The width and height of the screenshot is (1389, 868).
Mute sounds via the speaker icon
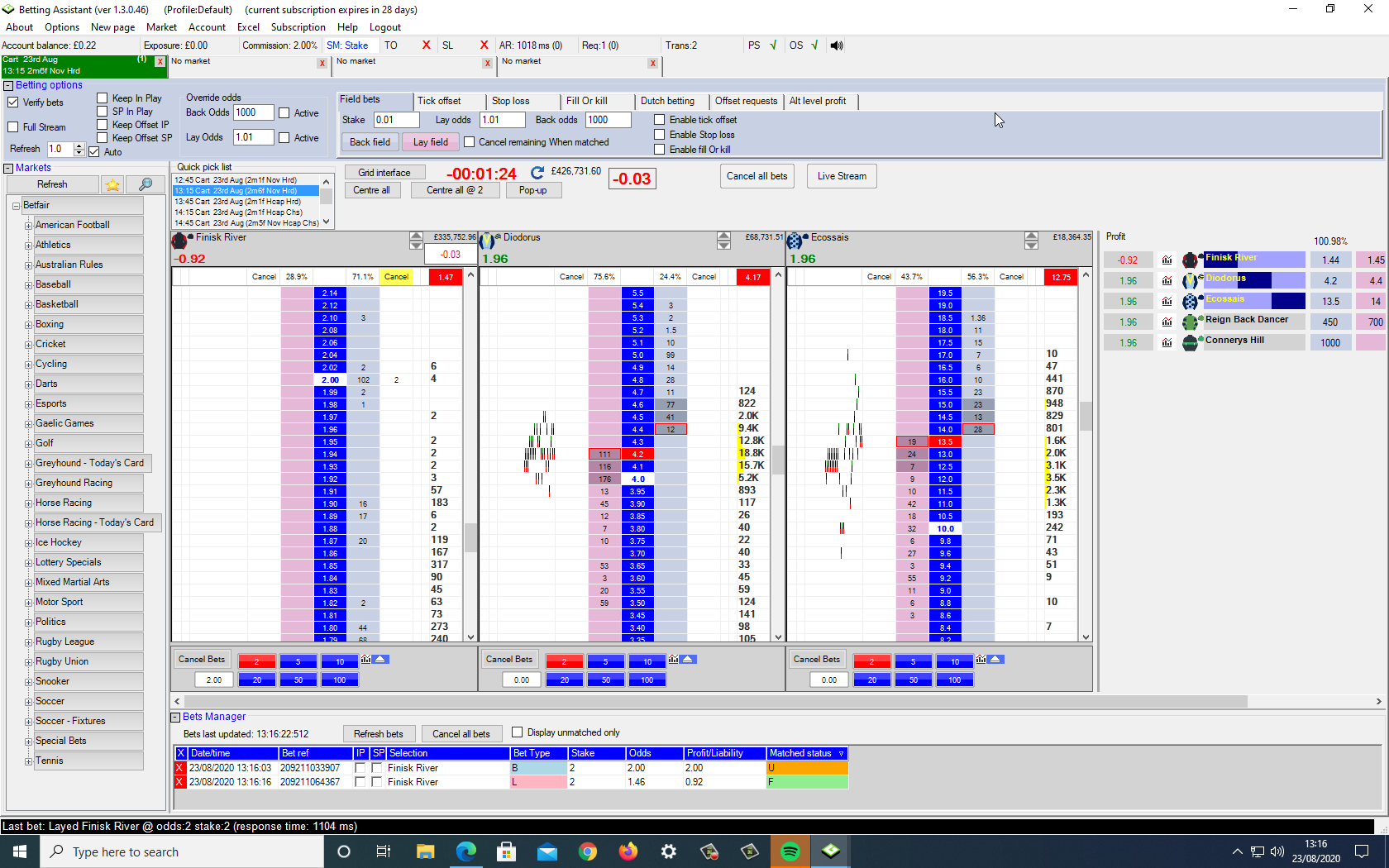(837, 45)
